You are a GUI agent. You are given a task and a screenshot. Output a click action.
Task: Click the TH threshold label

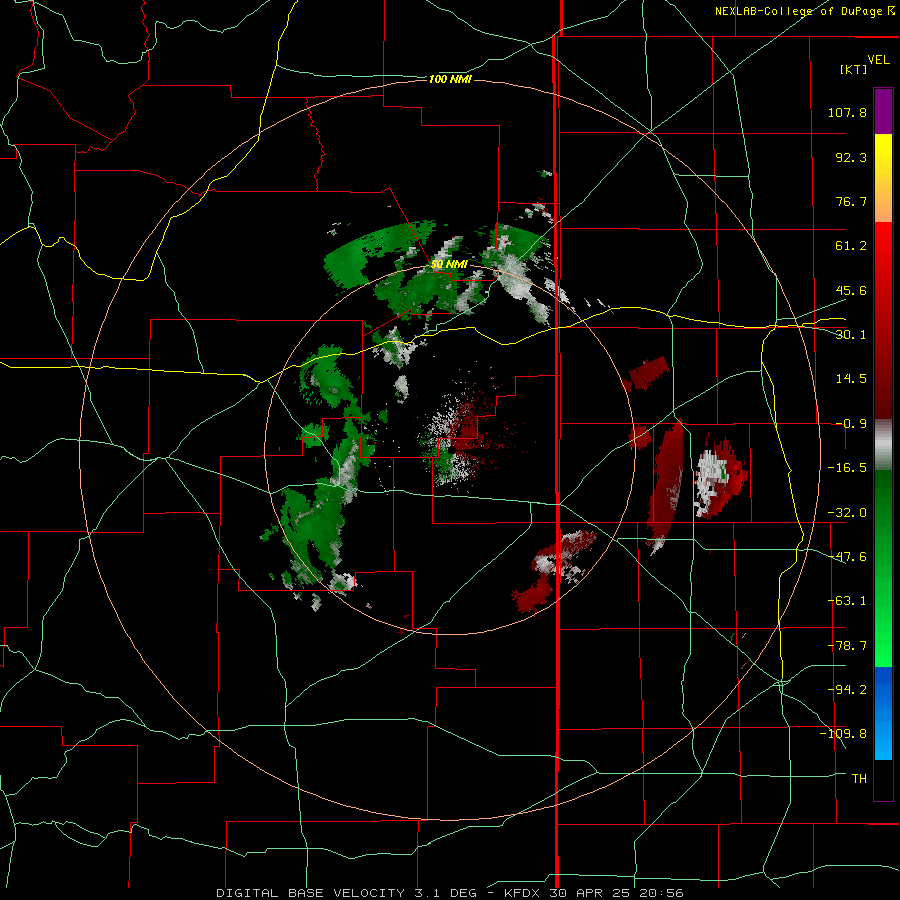pyautogui.click(x=859, y=779)
